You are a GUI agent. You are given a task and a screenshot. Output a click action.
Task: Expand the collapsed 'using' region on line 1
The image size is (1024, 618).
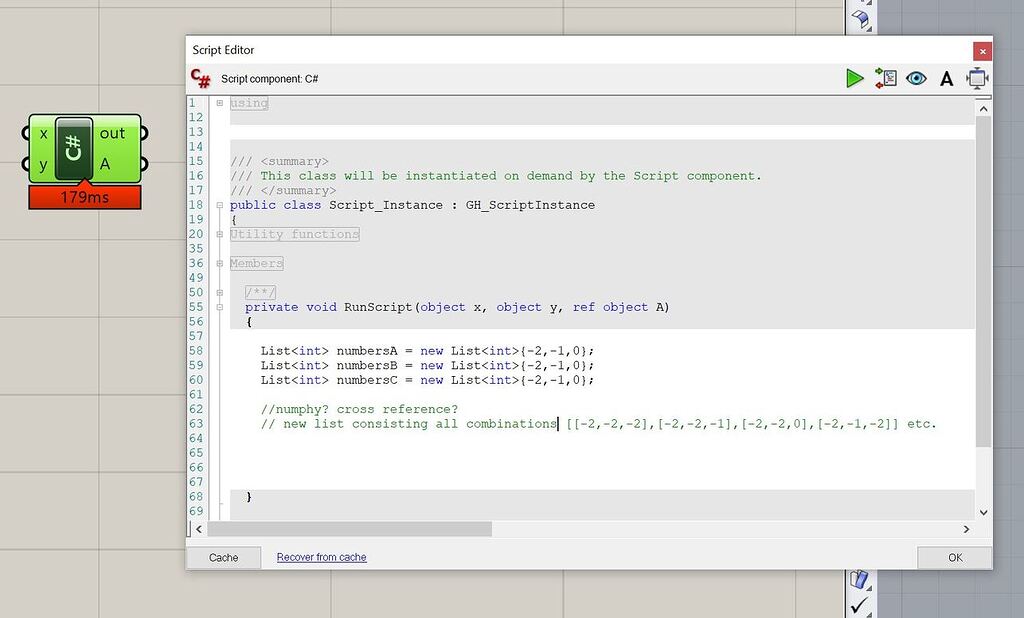tap(219, 103)
